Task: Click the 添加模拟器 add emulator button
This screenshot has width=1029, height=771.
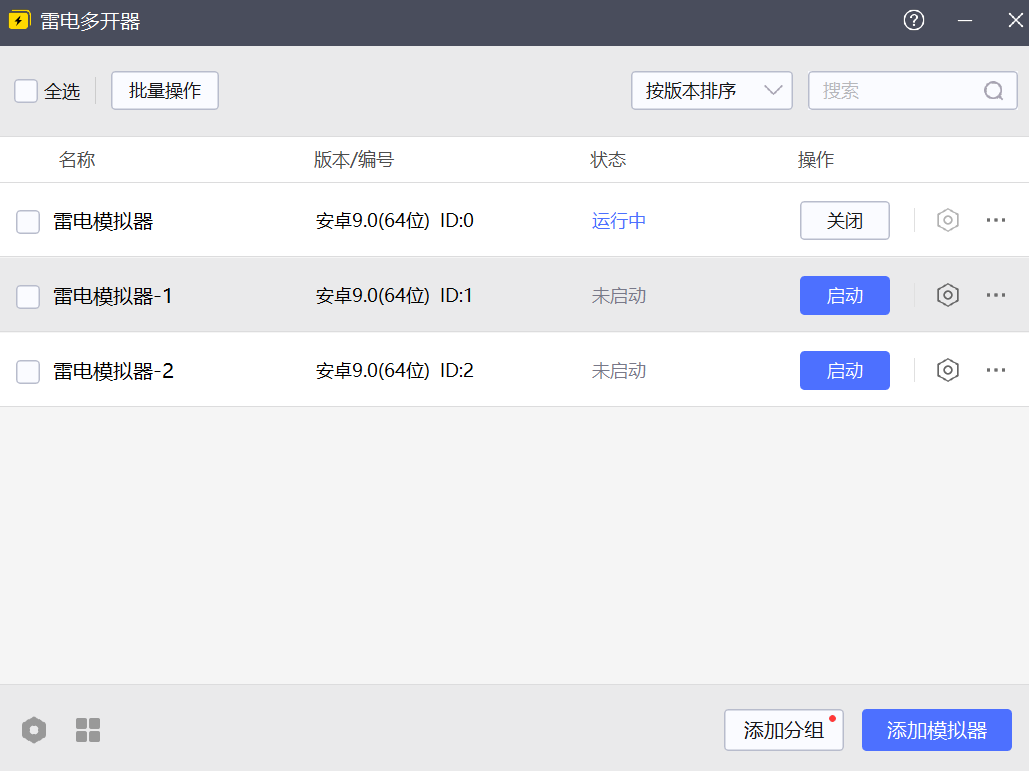Action: click(936, 730)
